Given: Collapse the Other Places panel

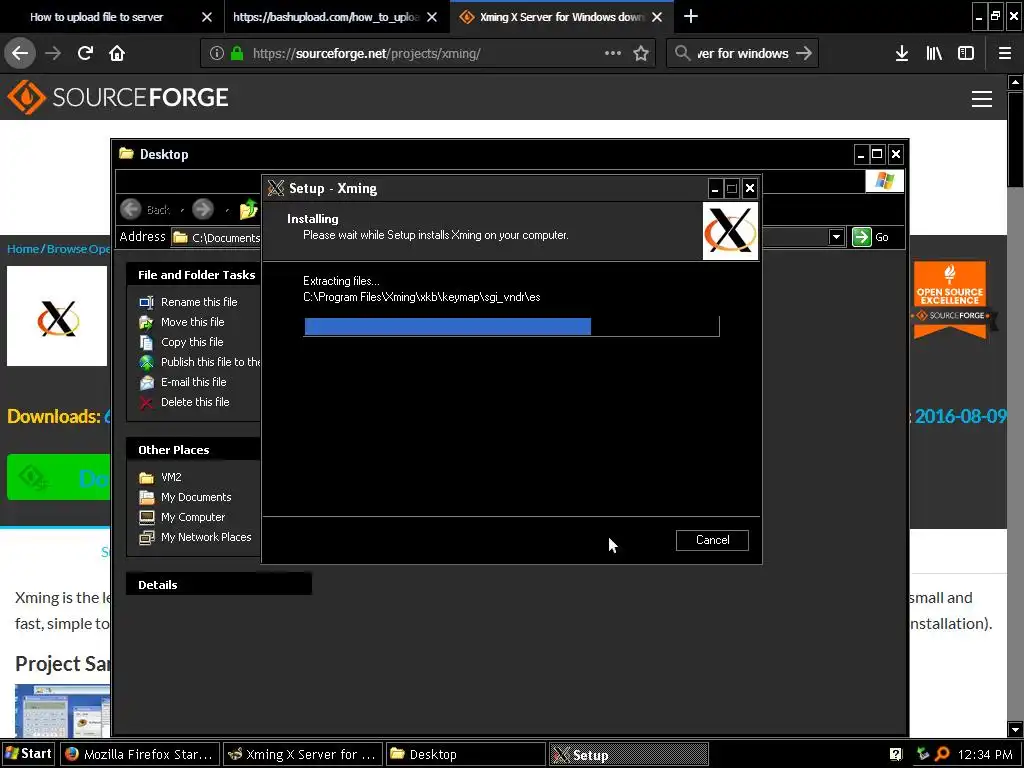Looking at the screenshot, I should [195, 450].
